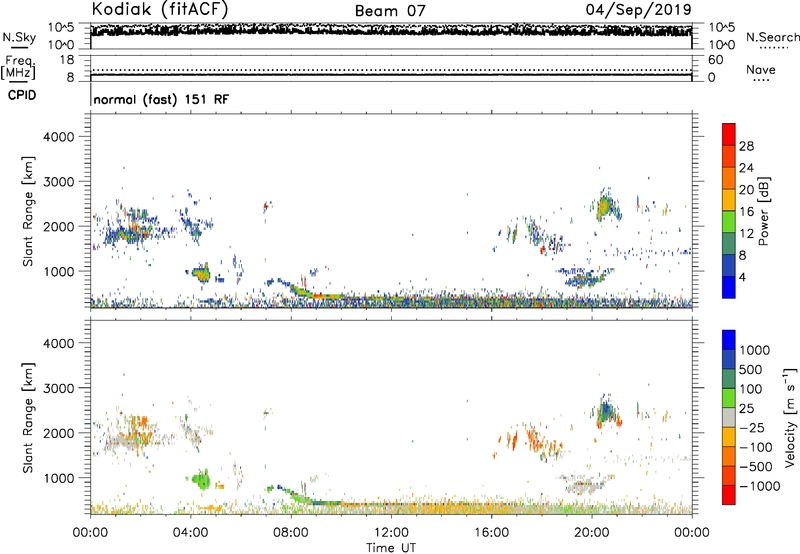Click the '18' tick on the frequency axis
Screen dimensions: 800x554
[67, 60]
